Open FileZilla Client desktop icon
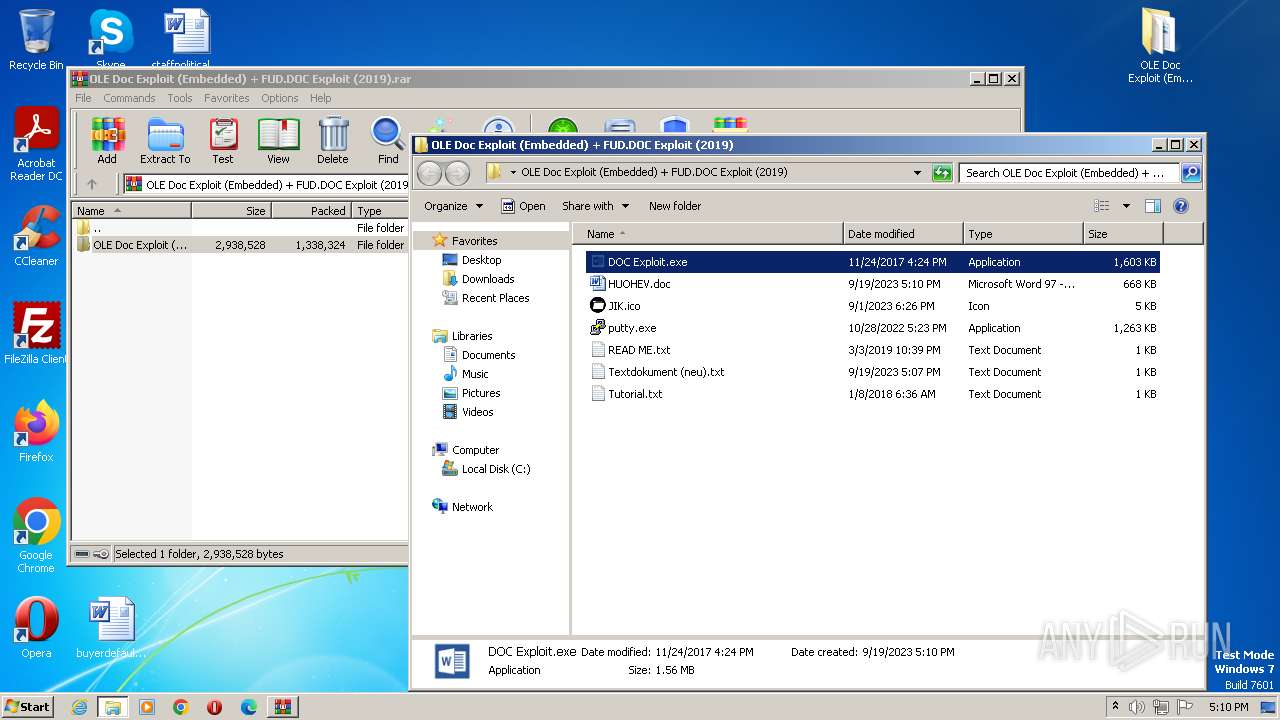Viewport: 1280px width, 720px height. click(x=36, y=333)
